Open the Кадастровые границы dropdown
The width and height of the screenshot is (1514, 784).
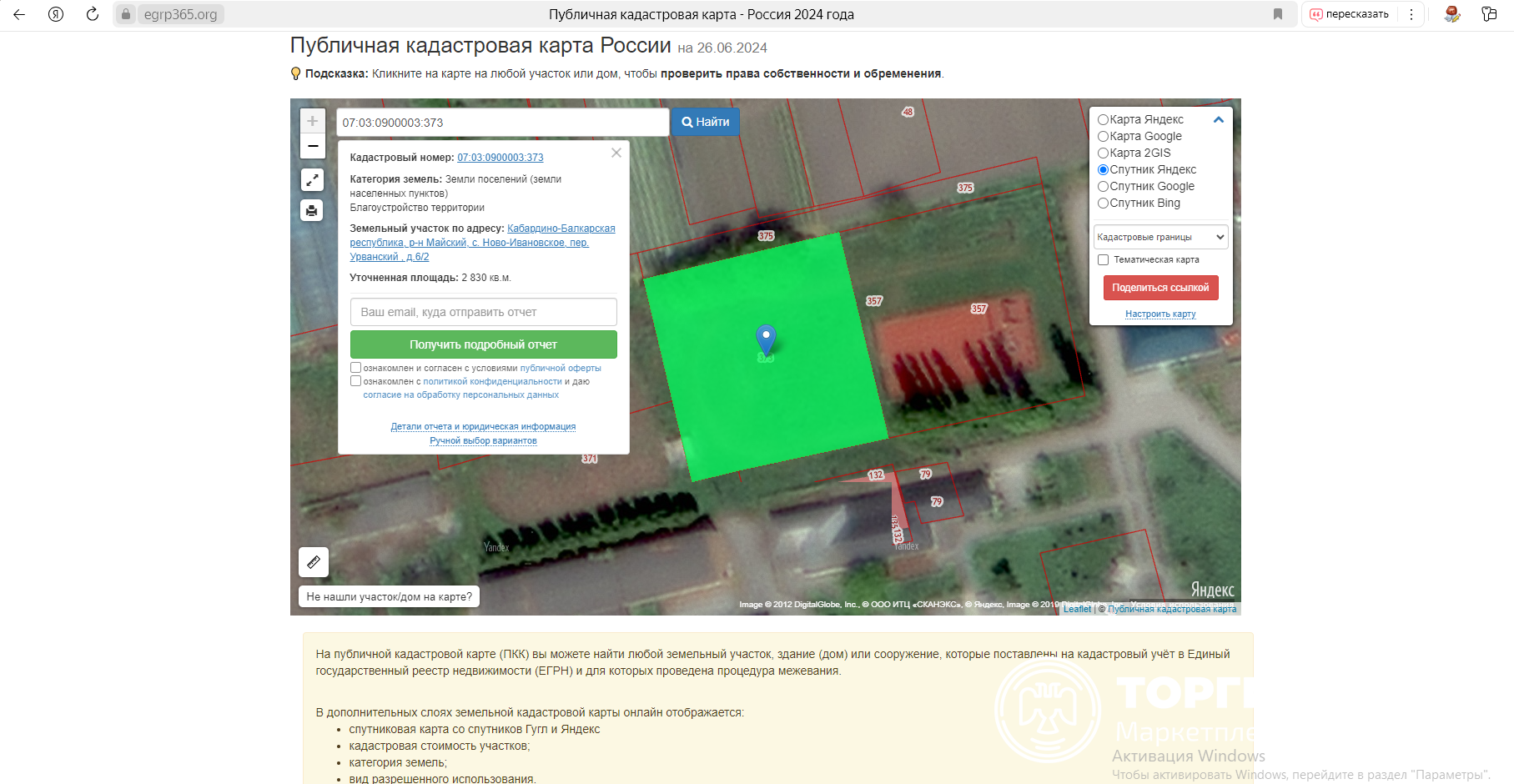(1160, 237)
